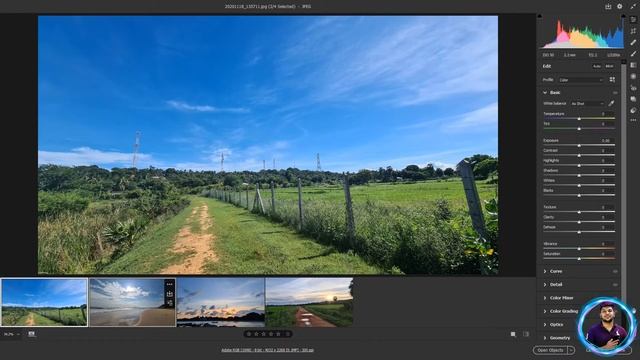Open the arrow next to Open Objects
The height and width of the screenshot is (360, 640).
click(x=571, y=350)
